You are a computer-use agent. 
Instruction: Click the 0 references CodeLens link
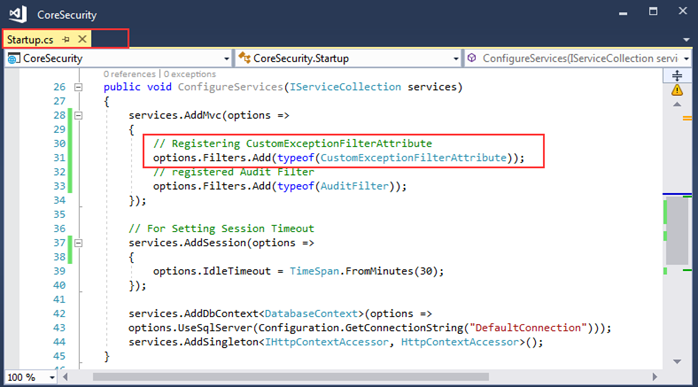(x=130, y=74)
